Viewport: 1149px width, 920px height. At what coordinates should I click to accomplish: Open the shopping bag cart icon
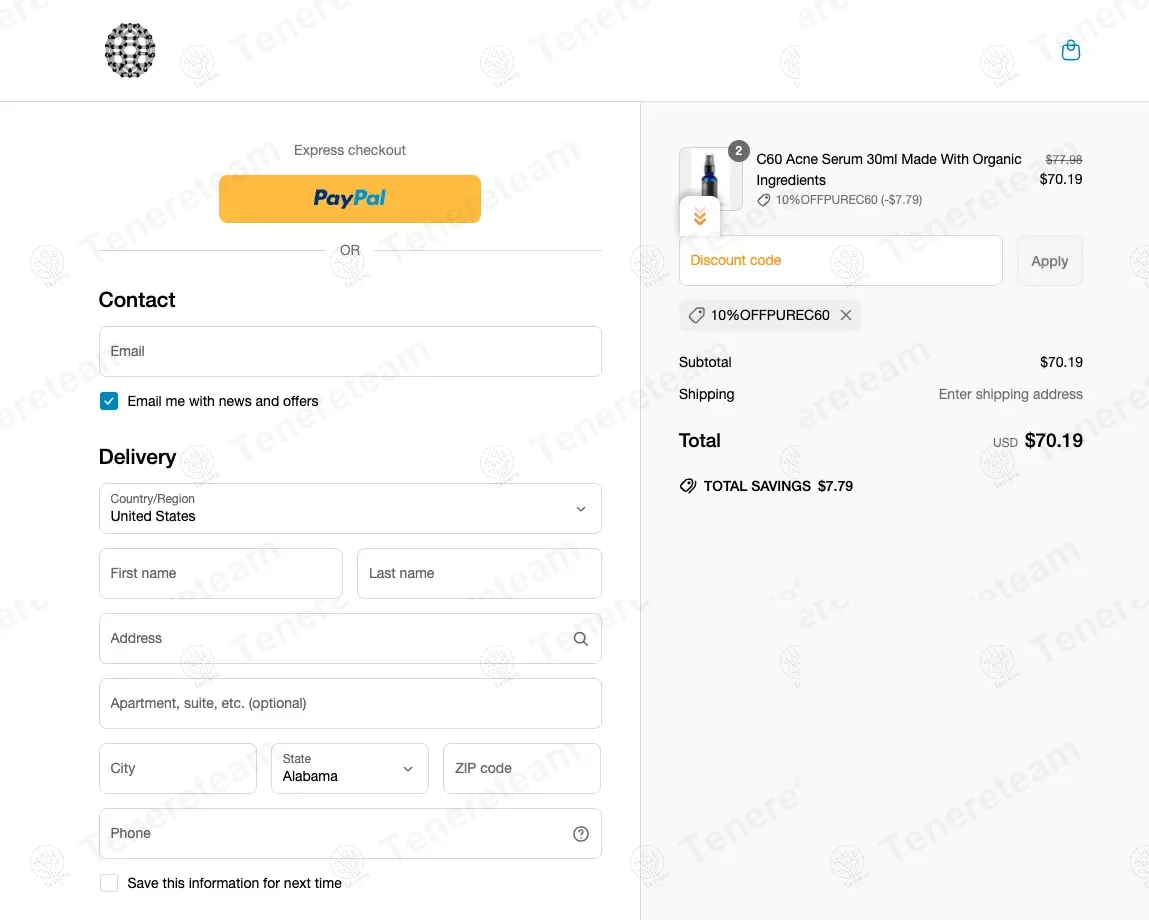pos(1071,51)
